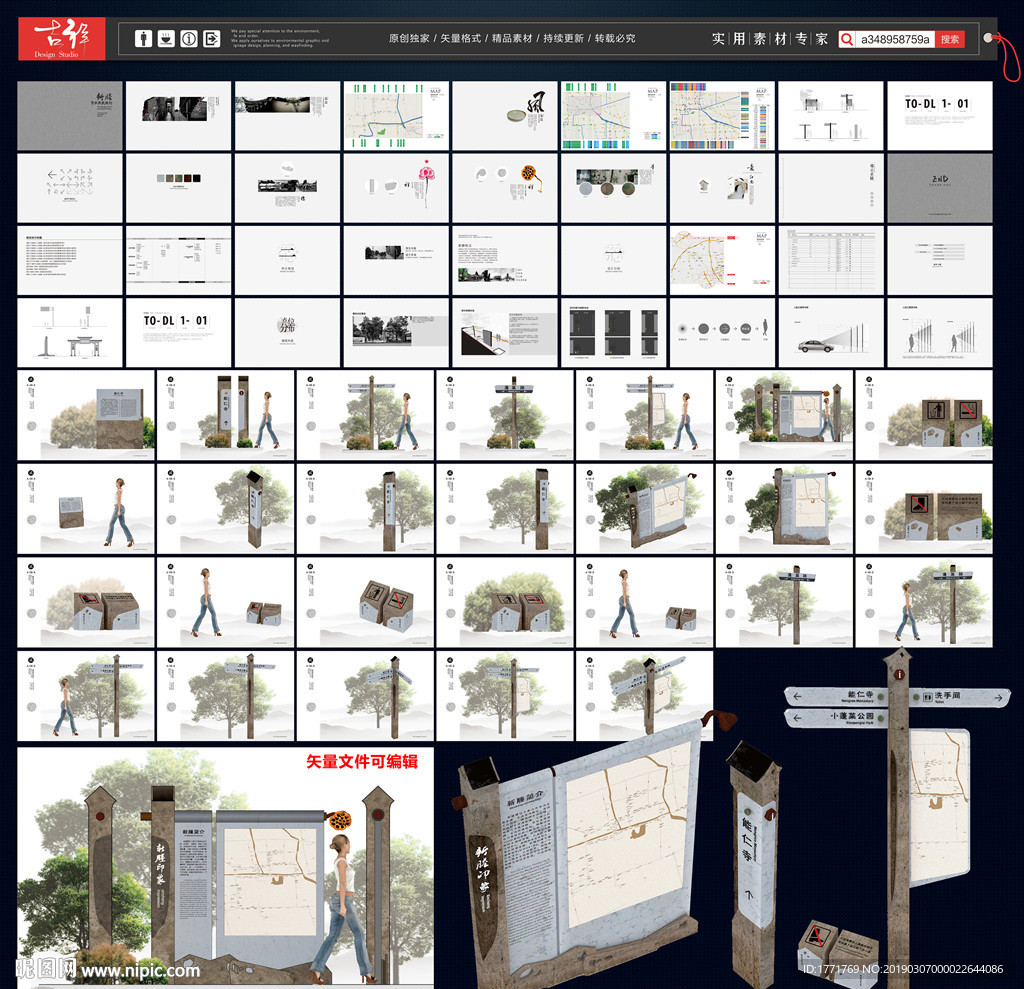1024x989 pixels.
Task: Open the archway gate elevation thumbnail
Action: click(x=70, y=332)
